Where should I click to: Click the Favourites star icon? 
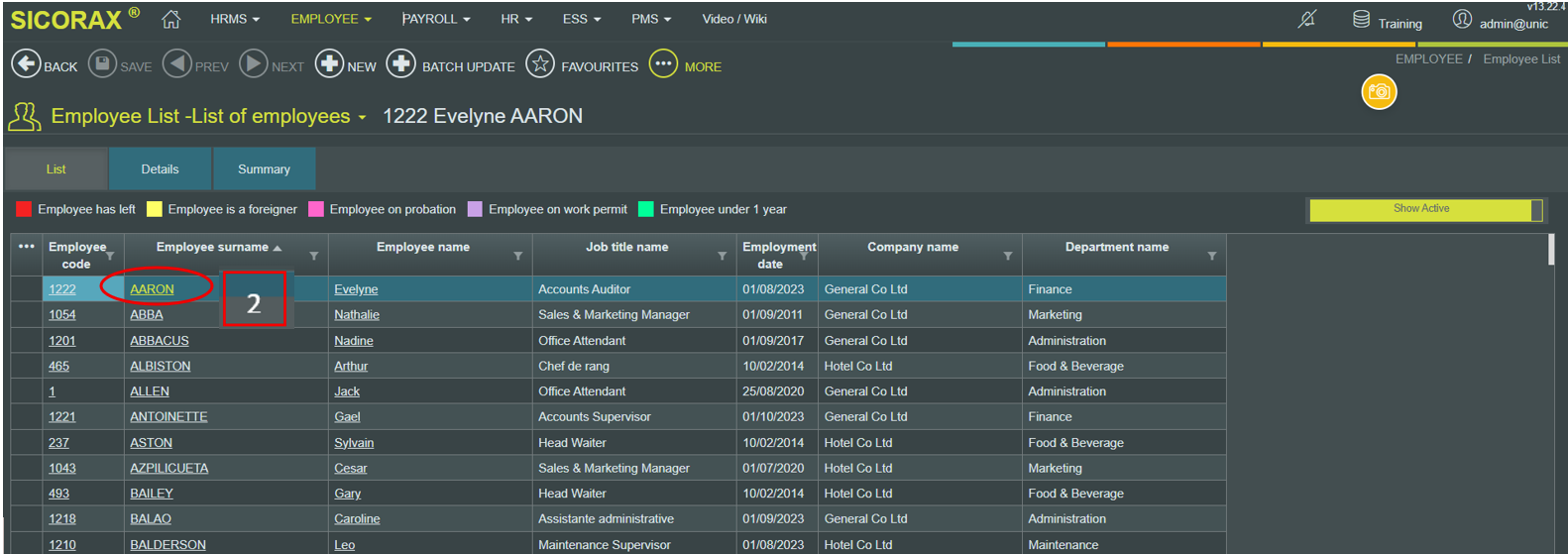(x=540, y=64)
